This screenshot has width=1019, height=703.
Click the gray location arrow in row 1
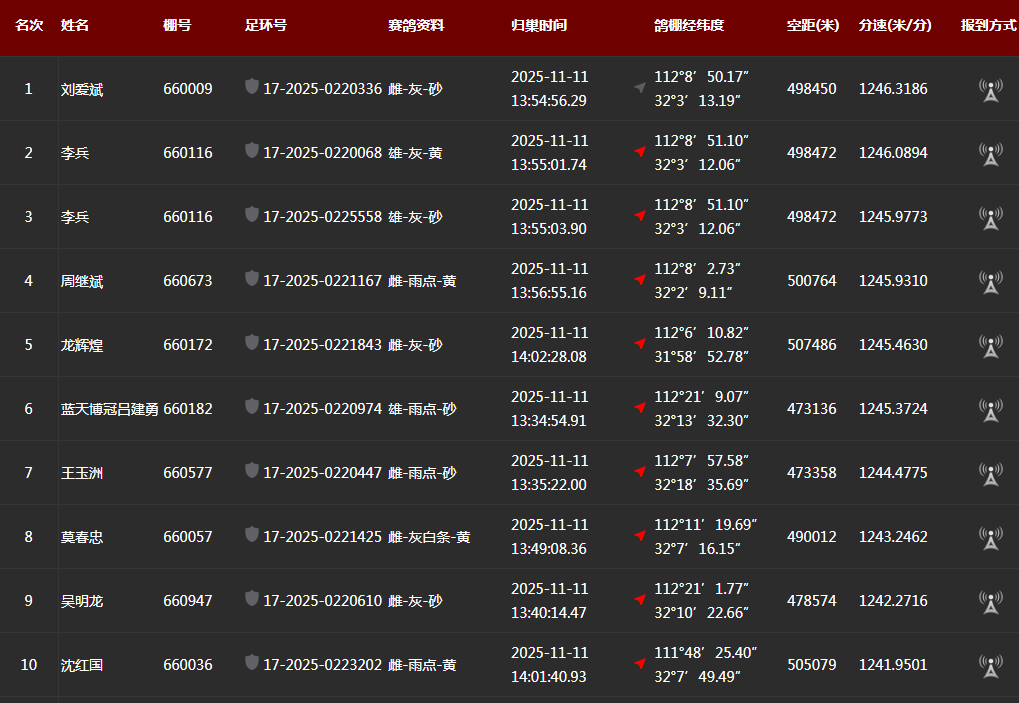click(x=640, y=88)
